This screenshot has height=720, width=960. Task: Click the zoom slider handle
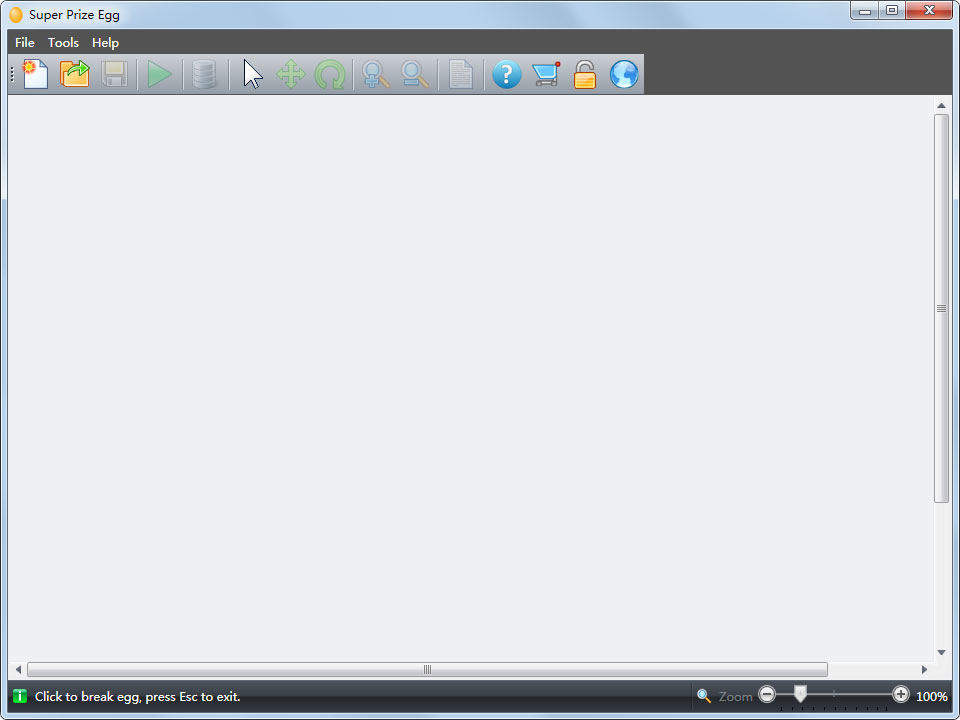pos(800,694)
